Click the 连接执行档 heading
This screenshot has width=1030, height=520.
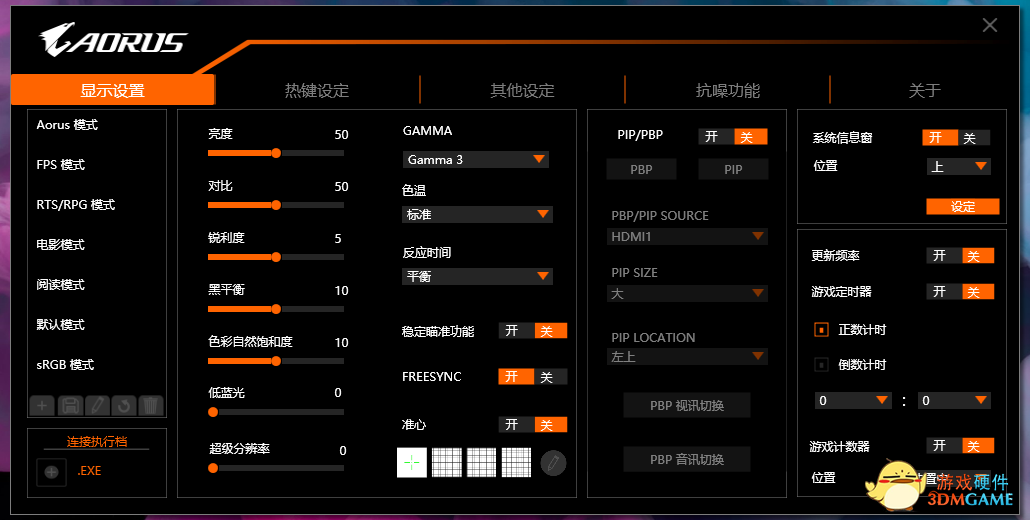[97, 441]
